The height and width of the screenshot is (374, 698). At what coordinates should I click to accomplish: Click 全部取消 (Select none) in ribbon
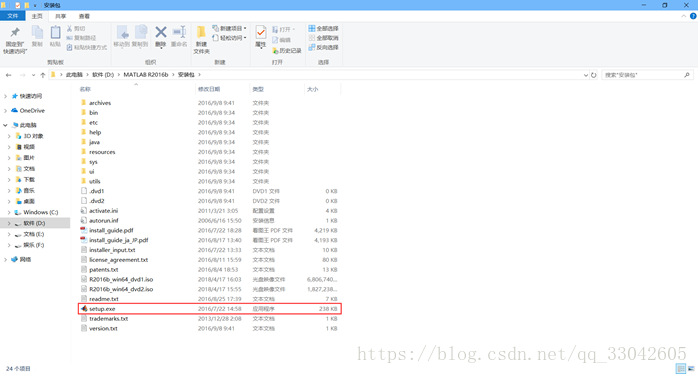click(324, 38)
